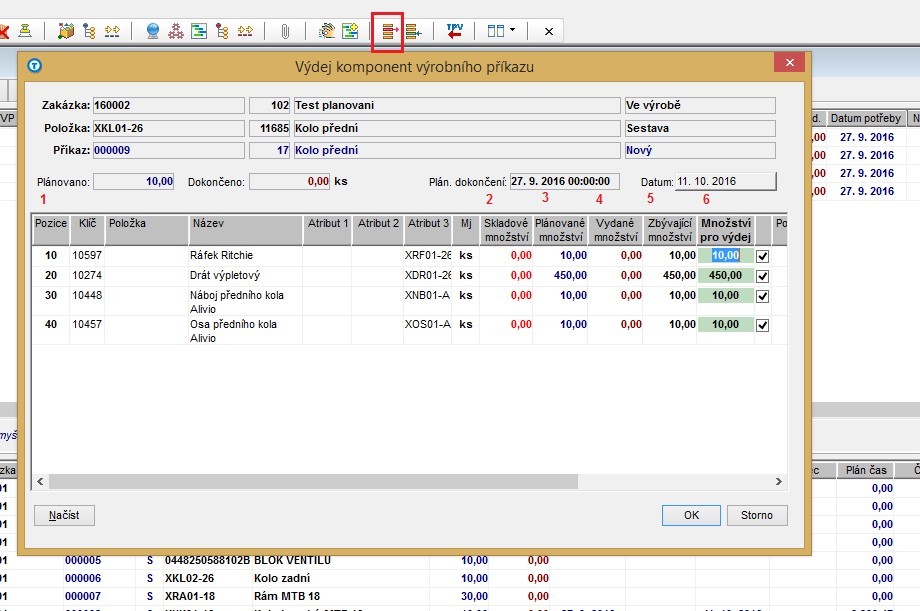This screenshot has height=611, width=920.
Task: Close the Výdej komponent výrobního příkazu dialog
Action: (x=789, y=62)
